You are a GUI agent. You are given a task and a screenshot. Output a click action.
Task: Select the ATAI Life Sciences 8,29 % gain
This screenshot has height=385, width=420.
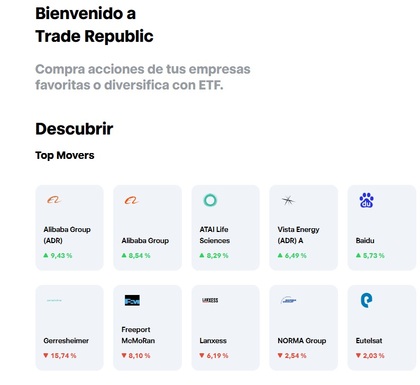[x=214, y=256]
